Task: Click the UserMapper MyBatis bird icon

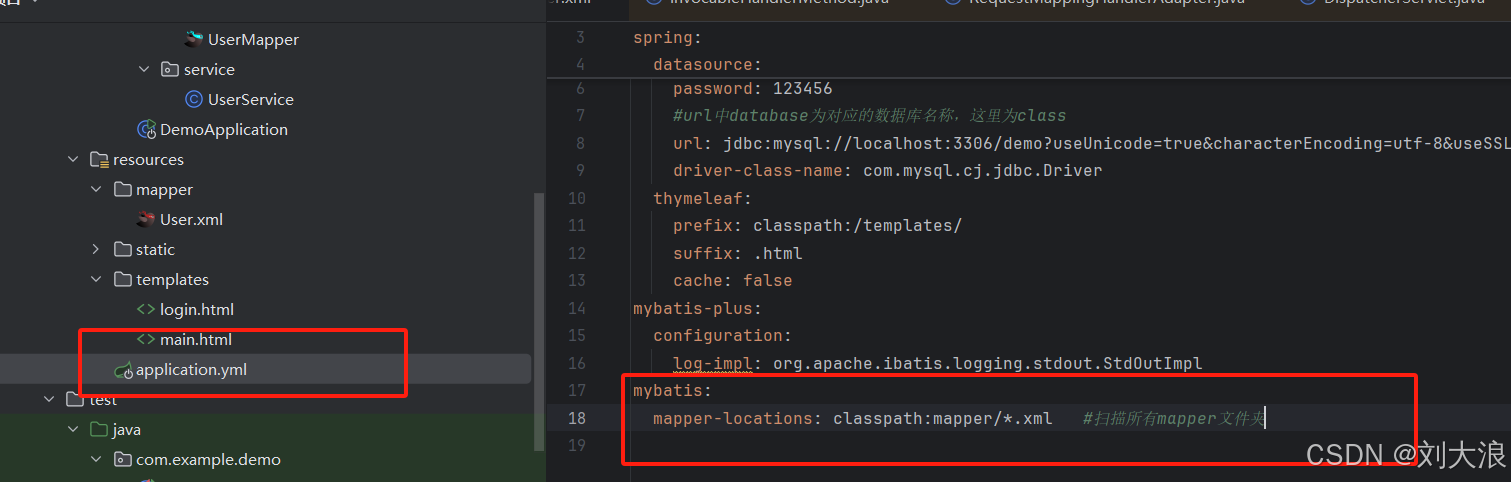Action: 194,39
